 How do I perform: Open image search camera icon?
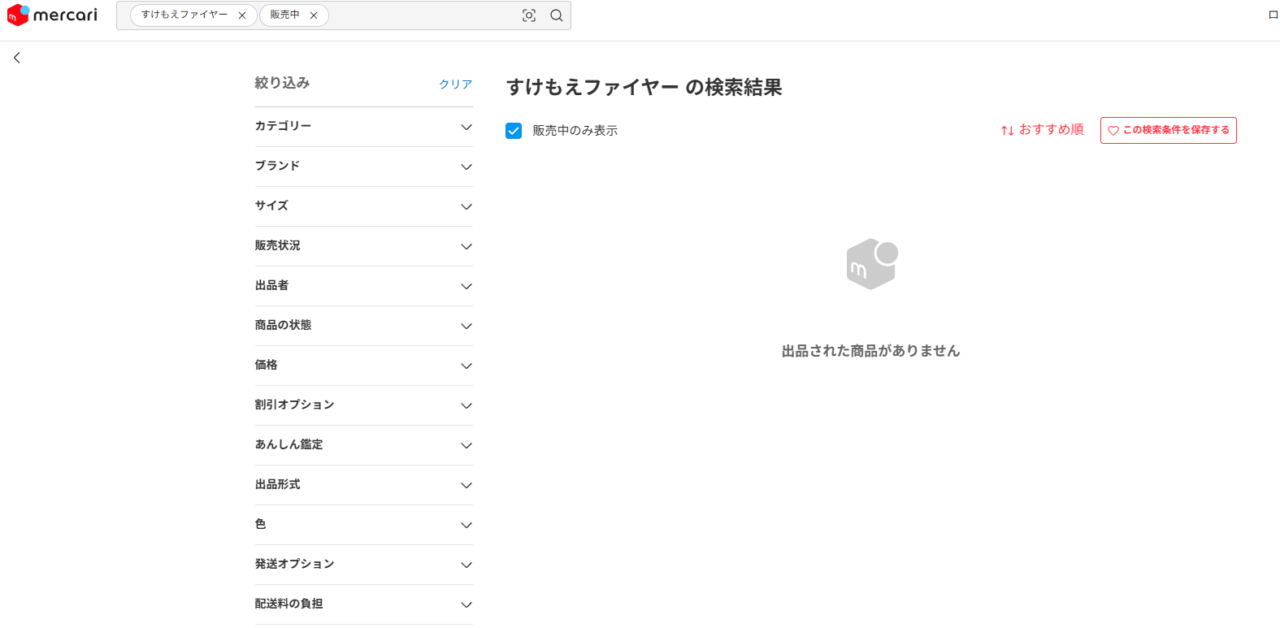(529, 15)
